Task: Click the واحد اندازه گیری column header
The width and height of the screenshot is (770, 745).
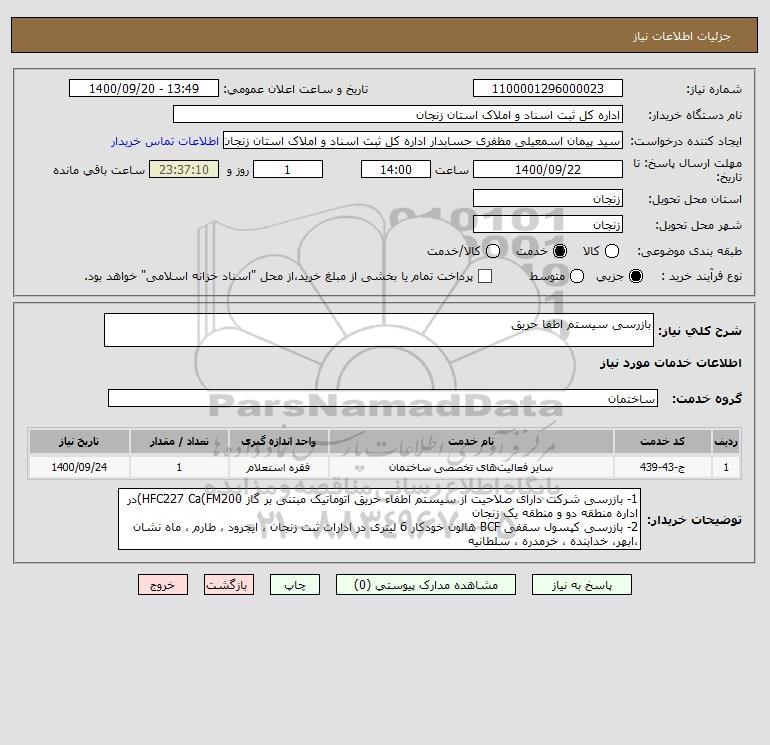Action: point(278,441)
